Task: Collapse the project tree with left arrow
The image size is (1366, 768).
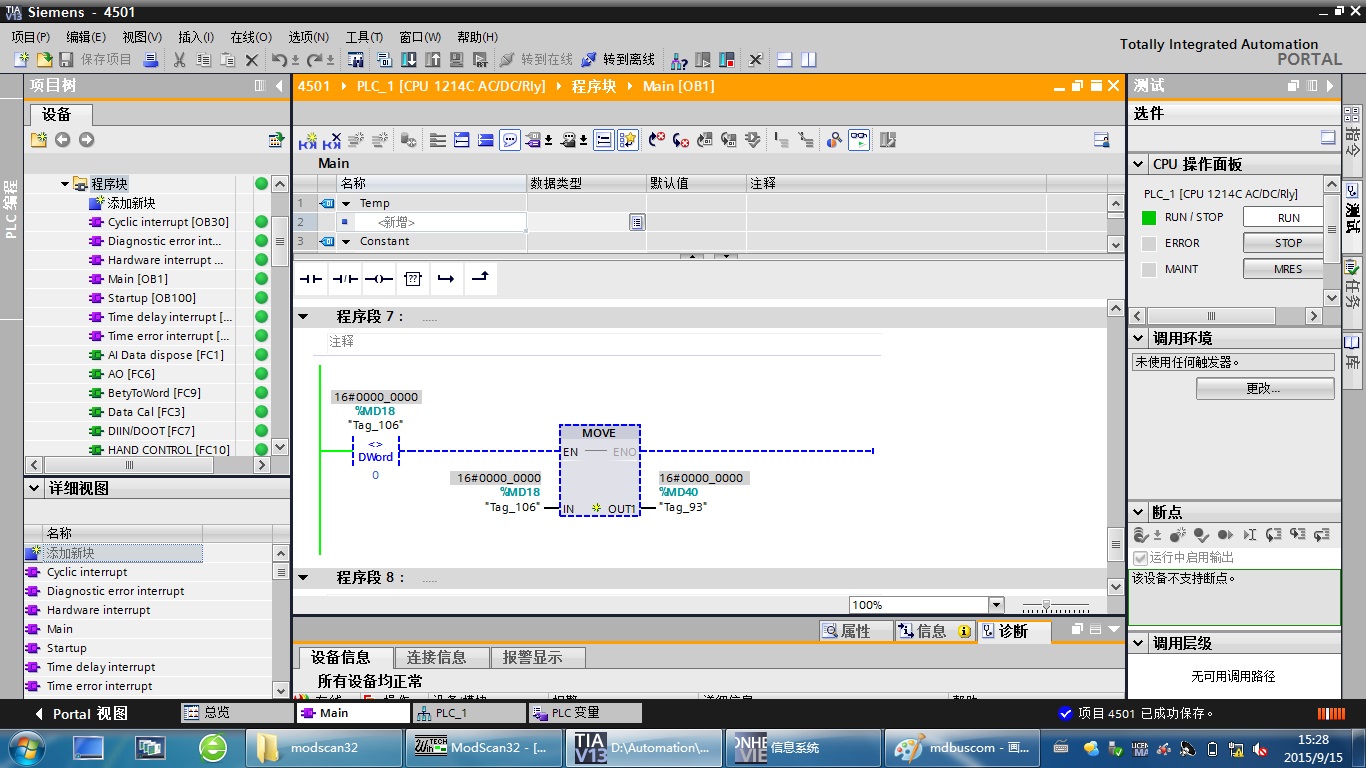Action: pos(279,86)
